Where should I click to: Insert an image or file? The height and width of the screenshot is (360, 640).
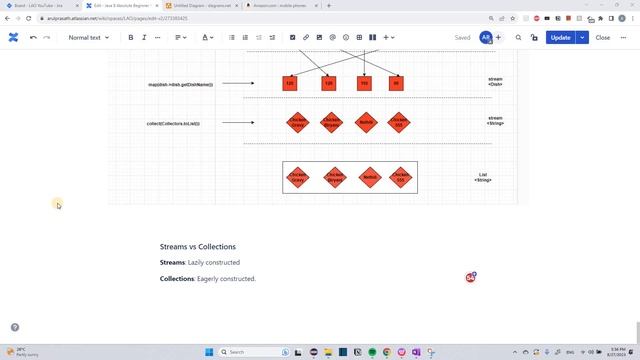coord(319,38)
